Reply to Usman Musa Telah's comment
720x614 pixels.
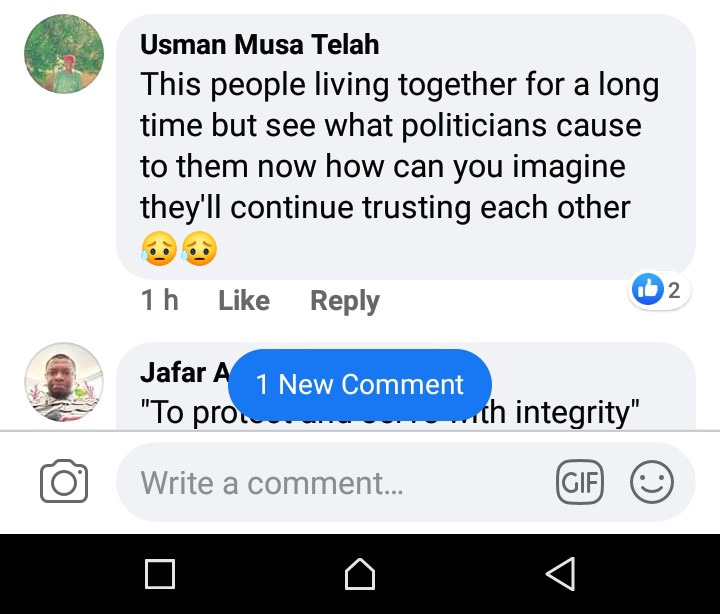(345, 301)
